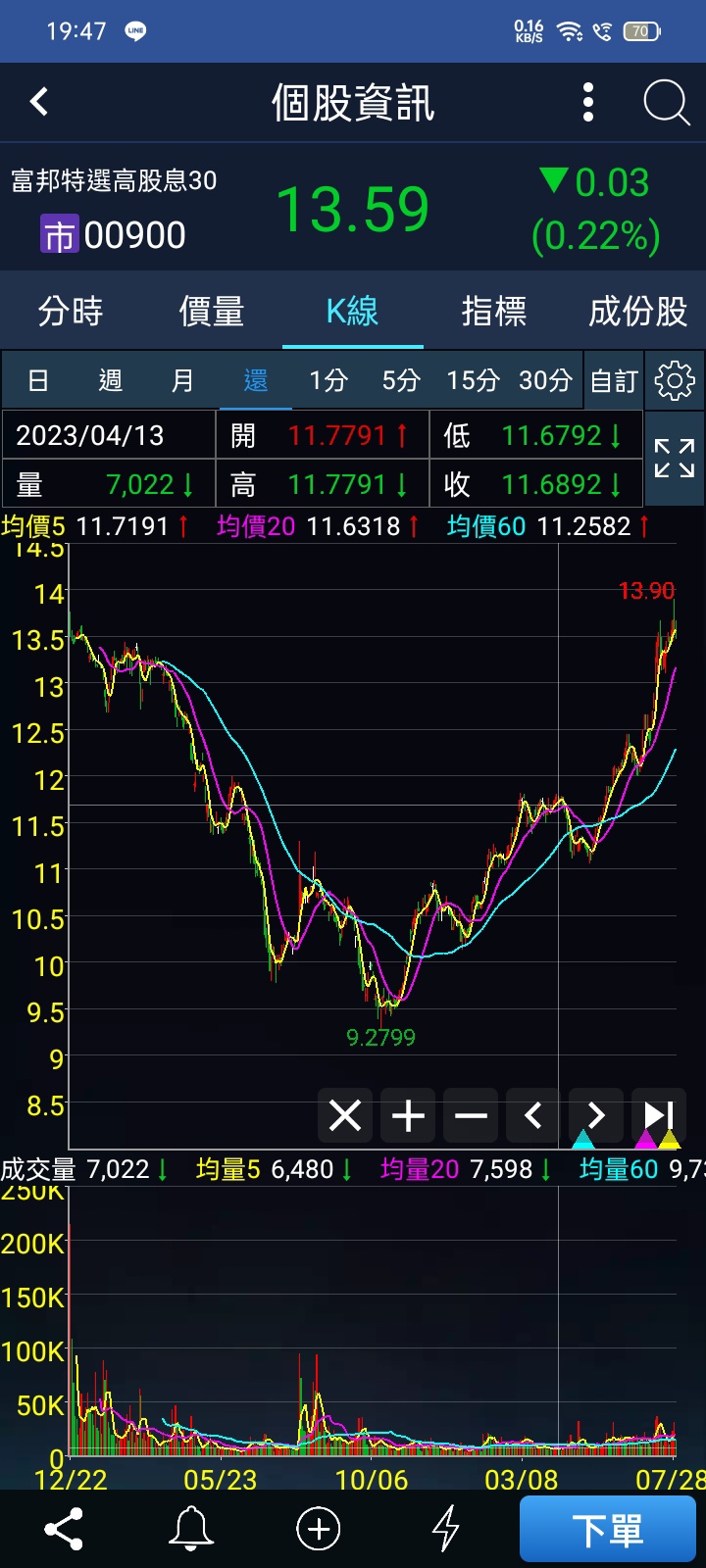Tap 均量20 volume average label
The image size is (706, 1568).
420,1169
